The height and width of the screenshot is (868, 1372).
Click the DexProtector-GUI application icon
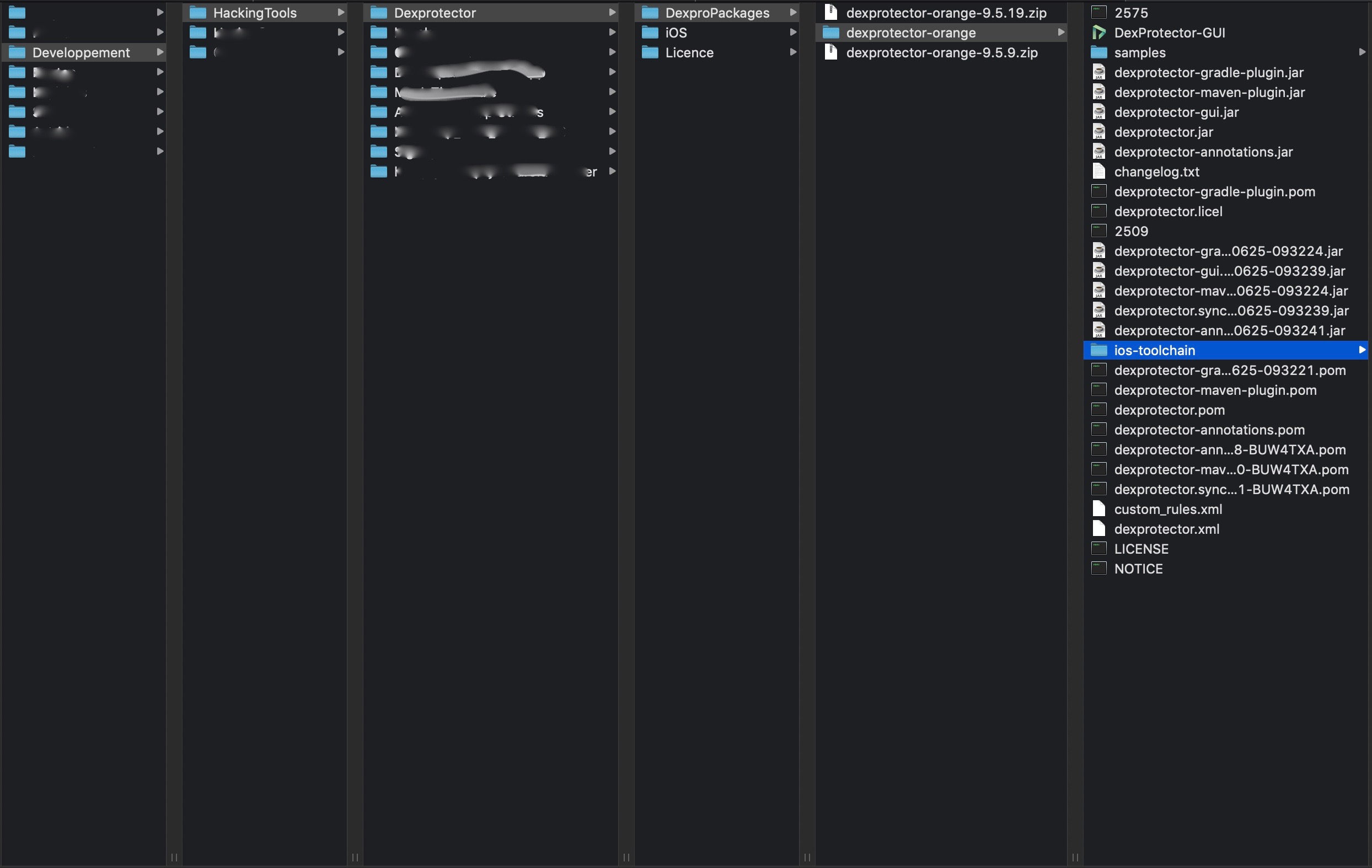click(1098, 33)
